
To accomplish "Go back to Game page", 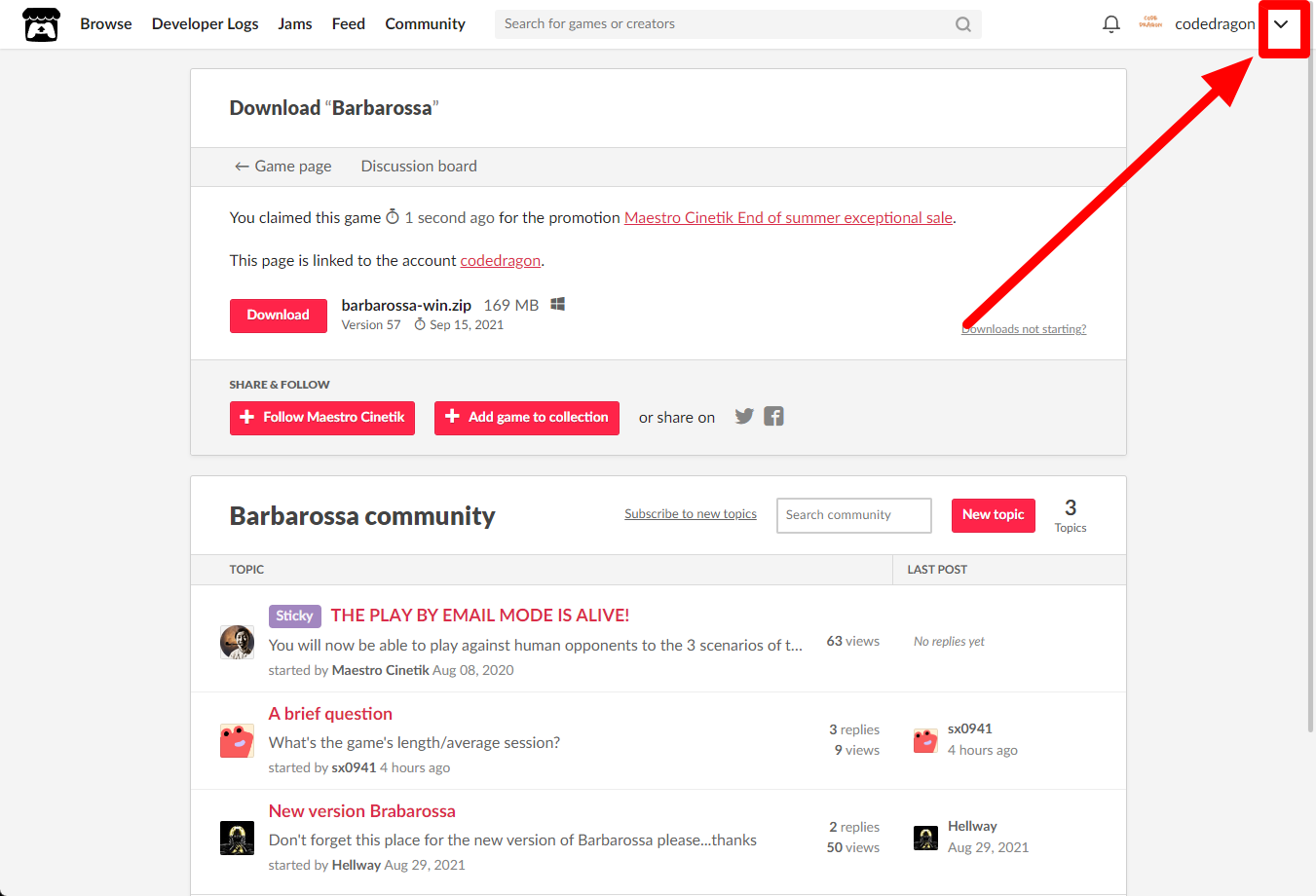I will tap(282, 167).
